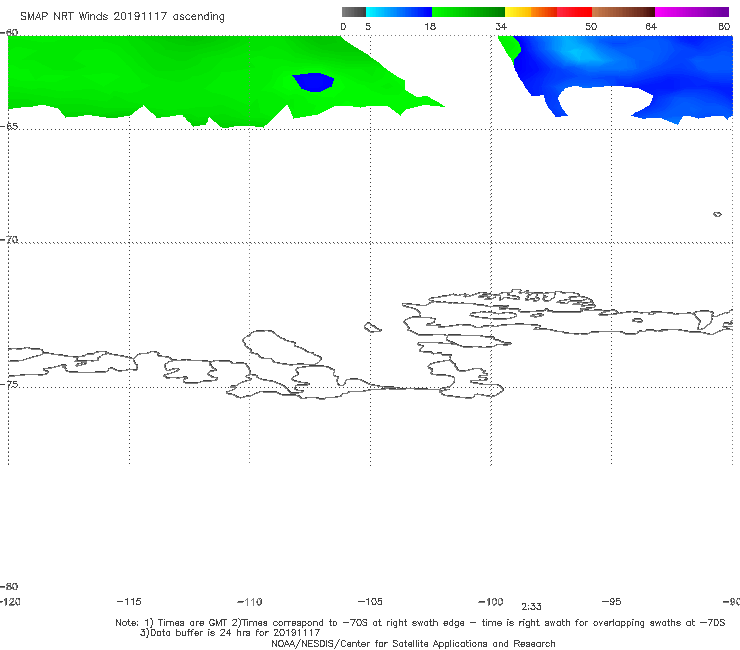Screen dimensions: 740x650
Task: Click the '-80' latitude label
Action: point(9,586)
